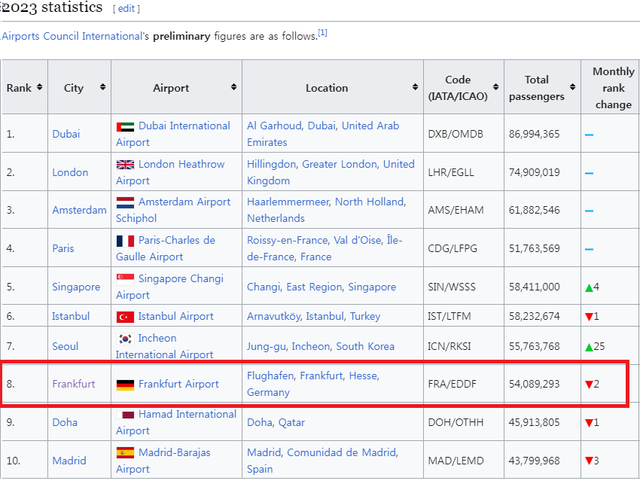The width and height of the screenshot is (640, 483).
Task: Click the United Arab Emirates flag icon
Action: coord(125,126)
